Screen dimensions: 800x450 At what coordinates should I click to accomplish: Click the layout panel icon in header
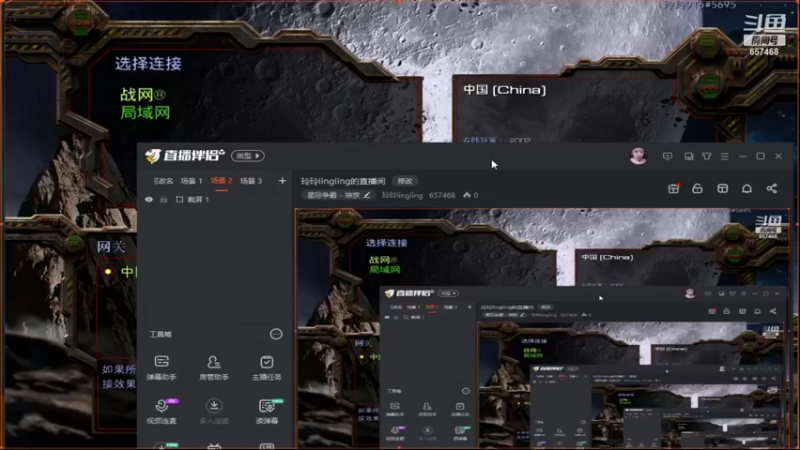[x=722, y=188]
